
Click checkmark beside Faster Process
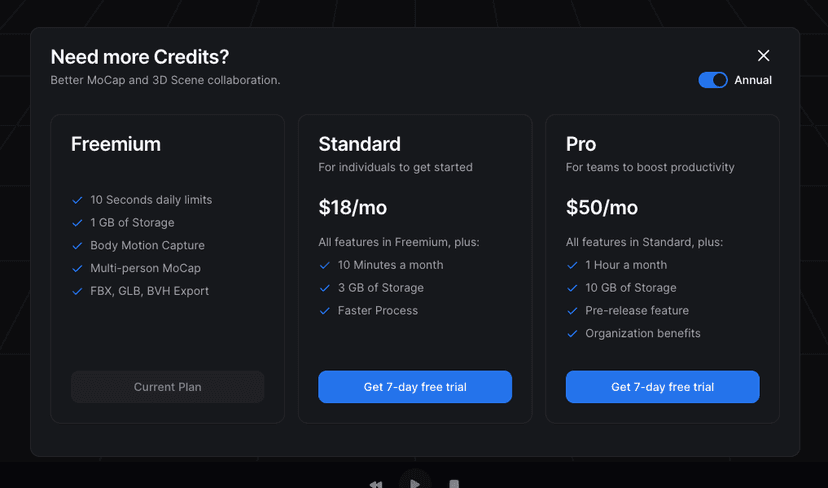pyautogui.click(x=324, y=311)
